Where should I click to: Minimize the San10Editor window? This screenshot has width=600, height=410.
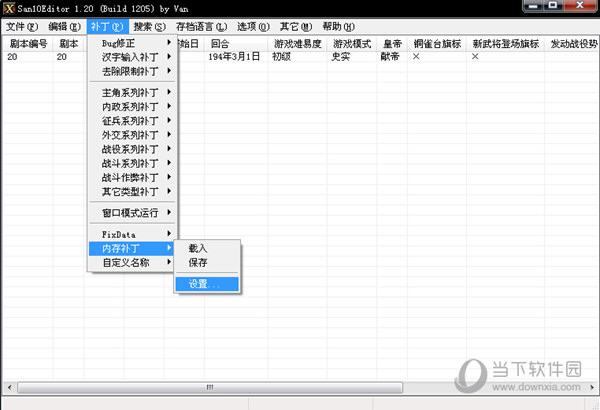pyautogui.click(x=533, y=6)
